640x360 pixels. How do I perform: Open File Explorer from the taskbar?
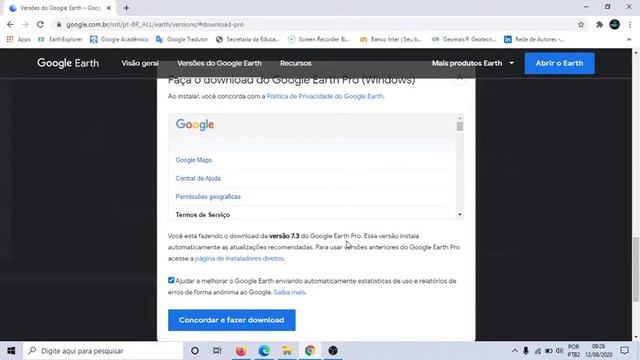point(287,351)
